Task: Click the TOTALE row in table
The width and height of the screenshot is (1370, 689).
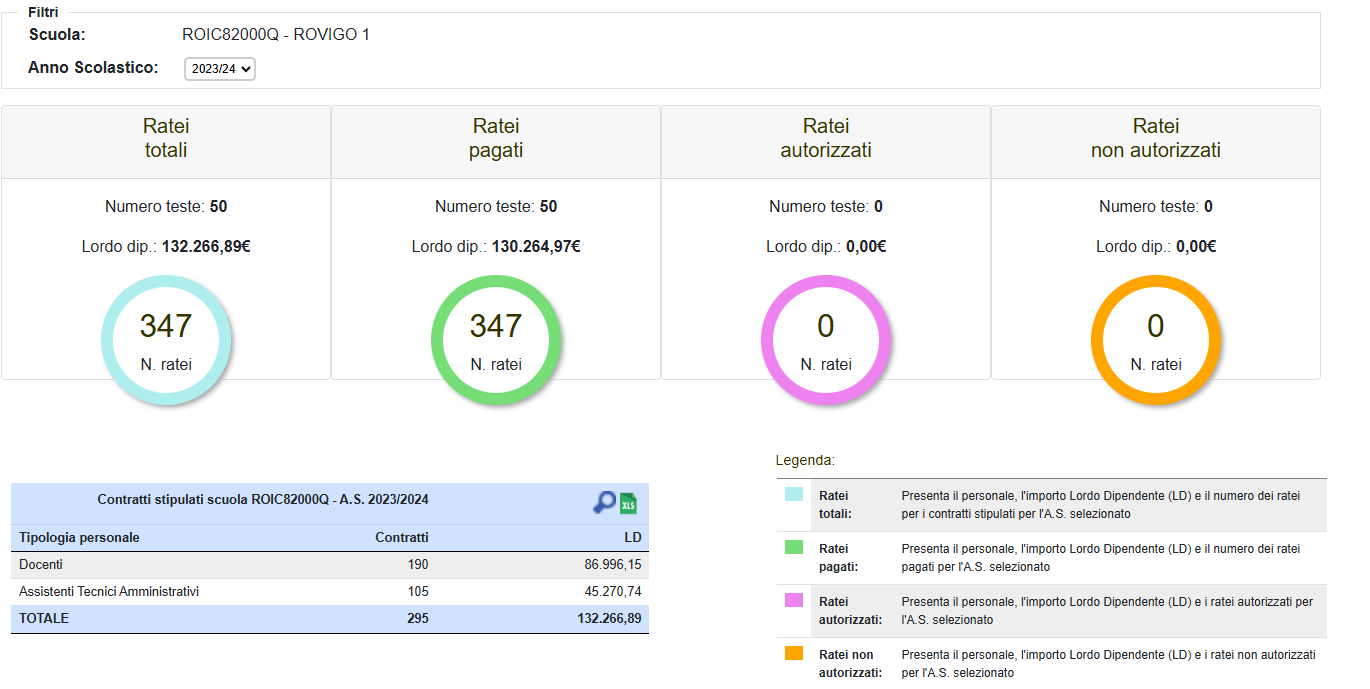Action: (x=330, y=619)
